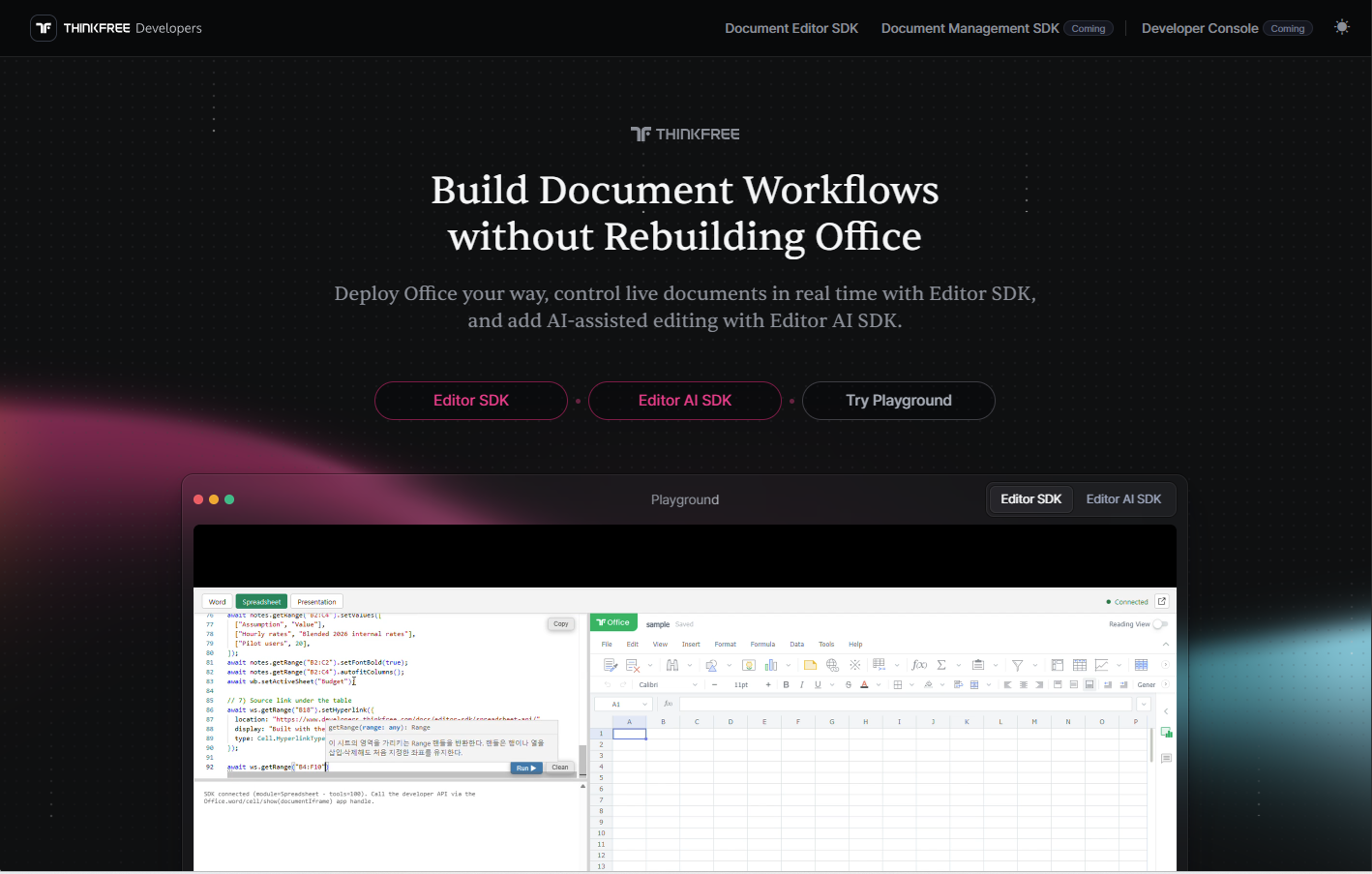This screenshot has width=1372, height=874.
Task: Toggle bold formatting in the spreadsheet toolbar
Action: pos(786,685)
